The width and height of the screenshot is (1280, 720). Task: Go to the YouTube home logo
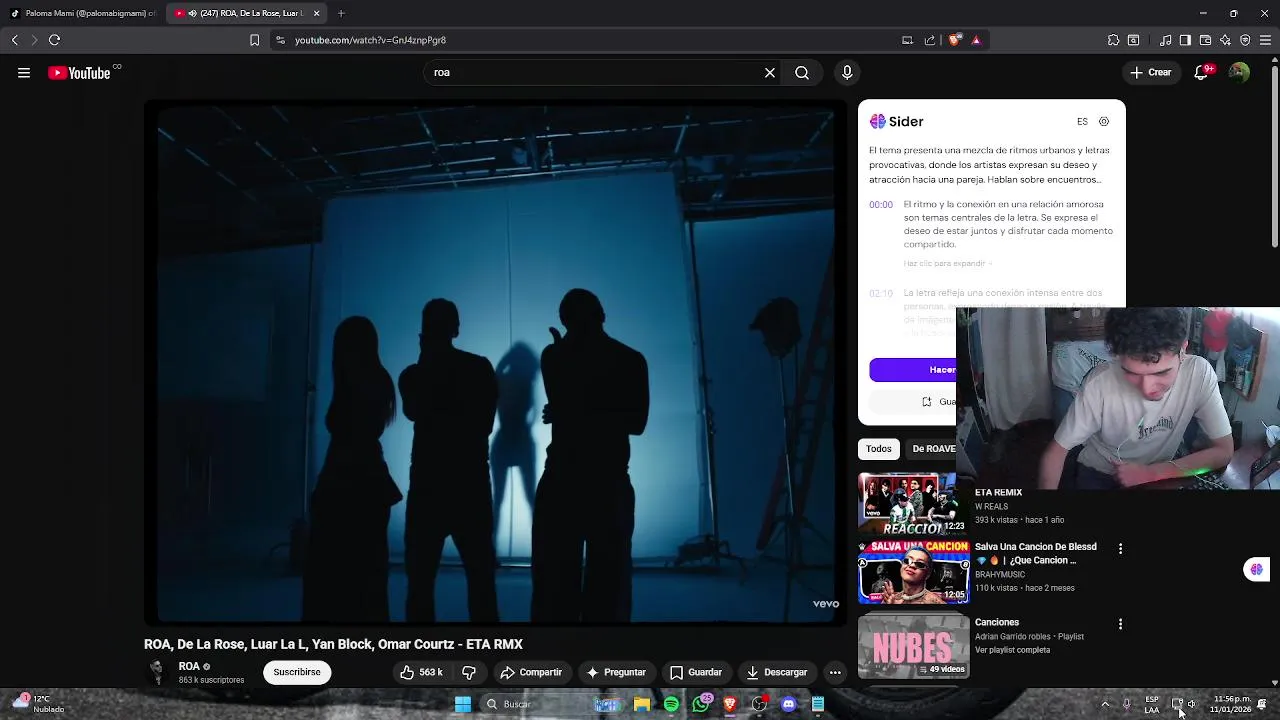(x=79, y=73)
